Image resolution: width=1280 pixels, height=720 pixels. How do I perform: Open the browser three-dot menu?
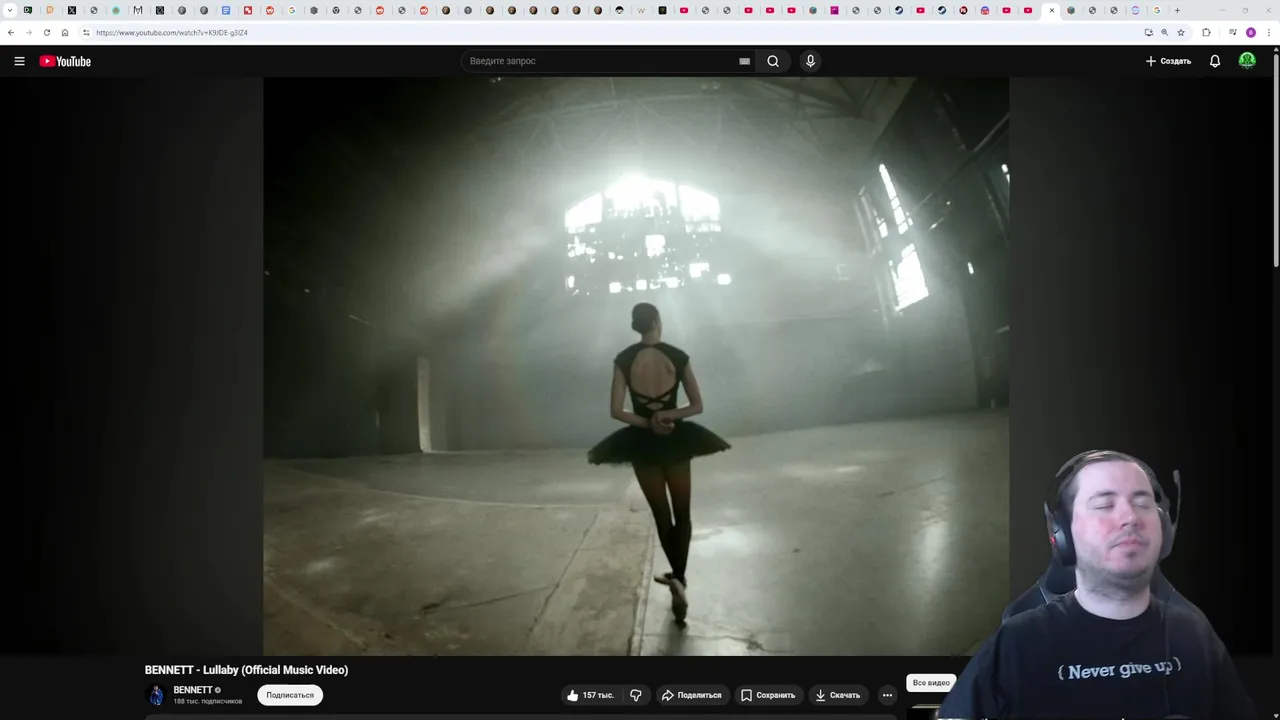click(x=1269, y=32)
